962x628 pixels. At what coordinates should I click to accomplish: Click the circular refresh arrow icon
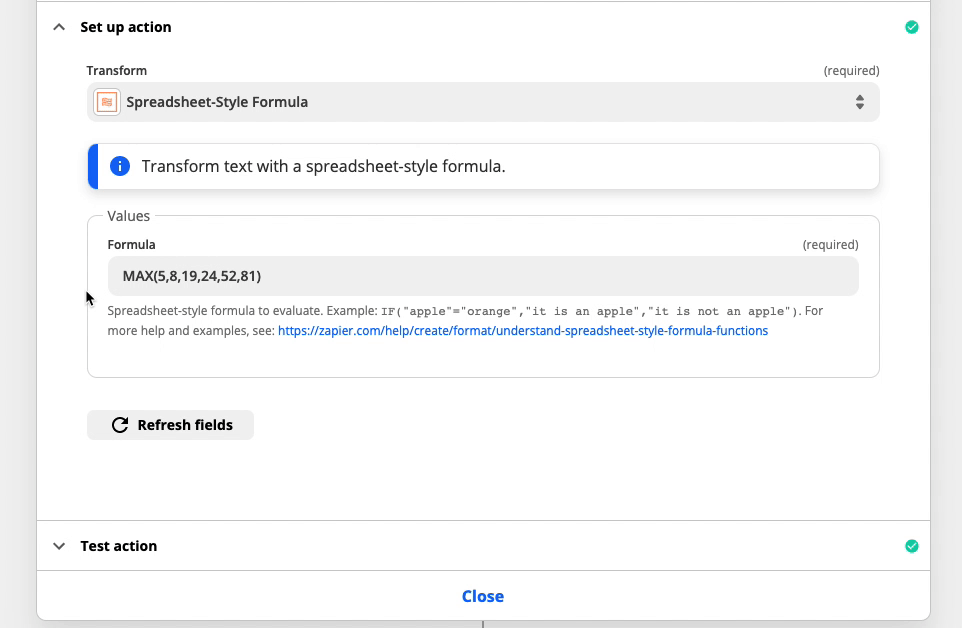pos(120,425)
